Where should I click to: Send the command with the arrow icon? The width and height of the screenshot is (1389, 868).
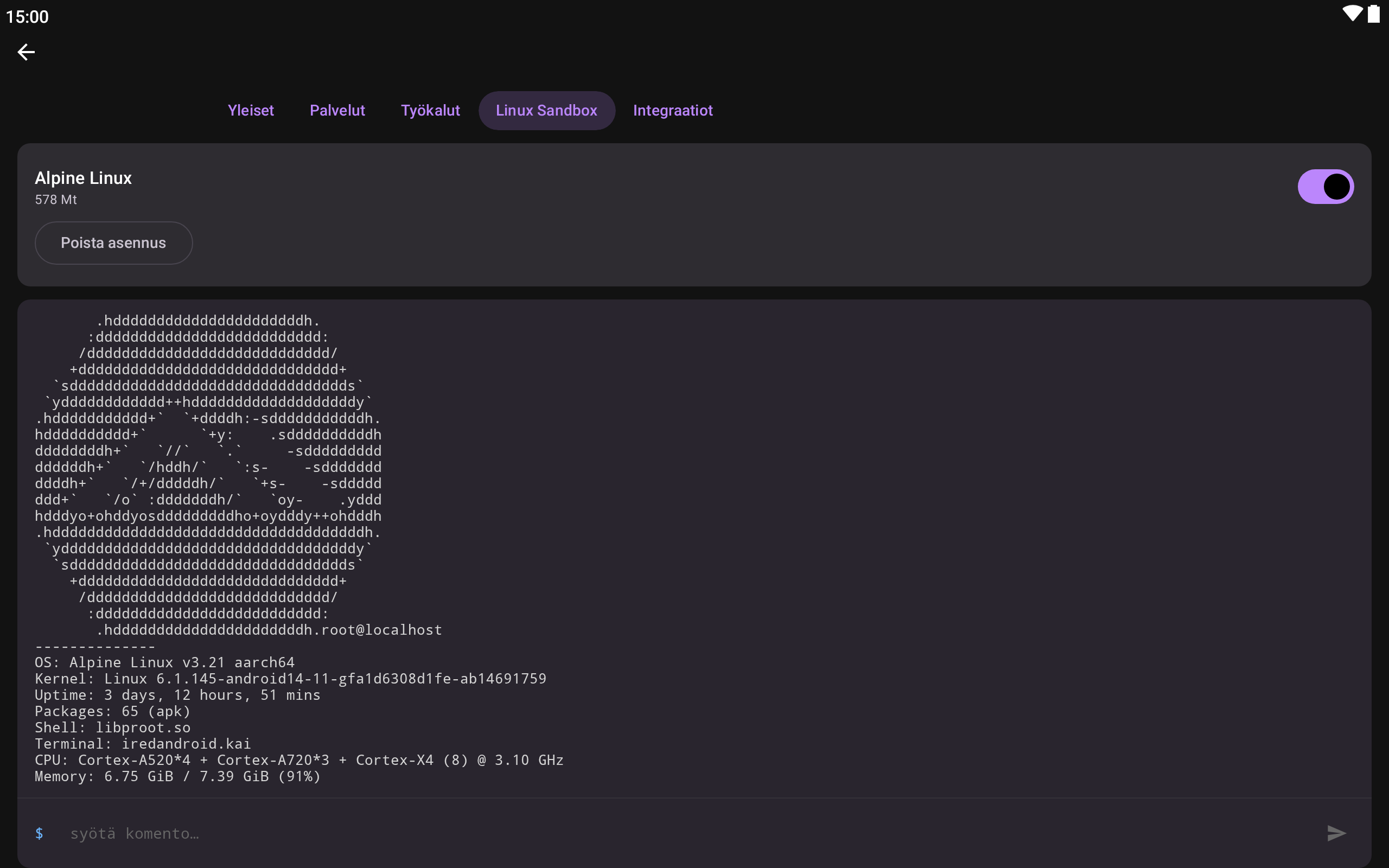[x=1336, y=833]
